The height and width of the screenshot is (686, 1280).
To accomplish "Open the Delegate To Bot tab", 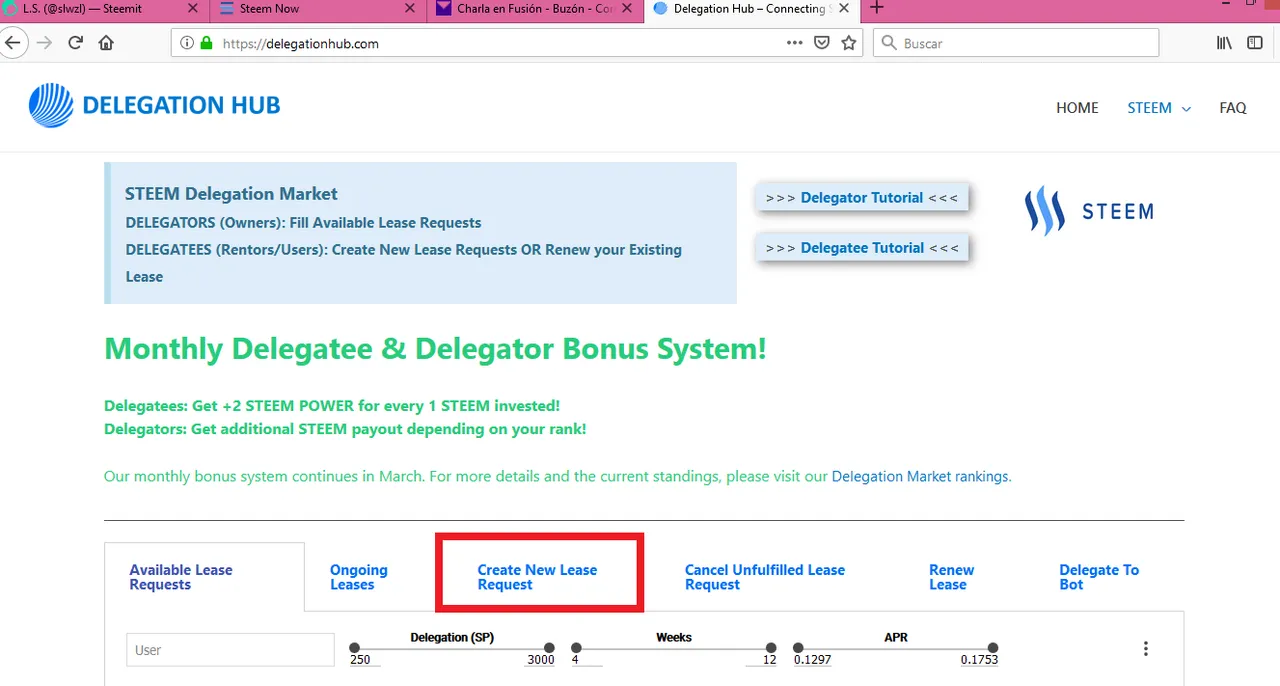I will click(1099, 577).
